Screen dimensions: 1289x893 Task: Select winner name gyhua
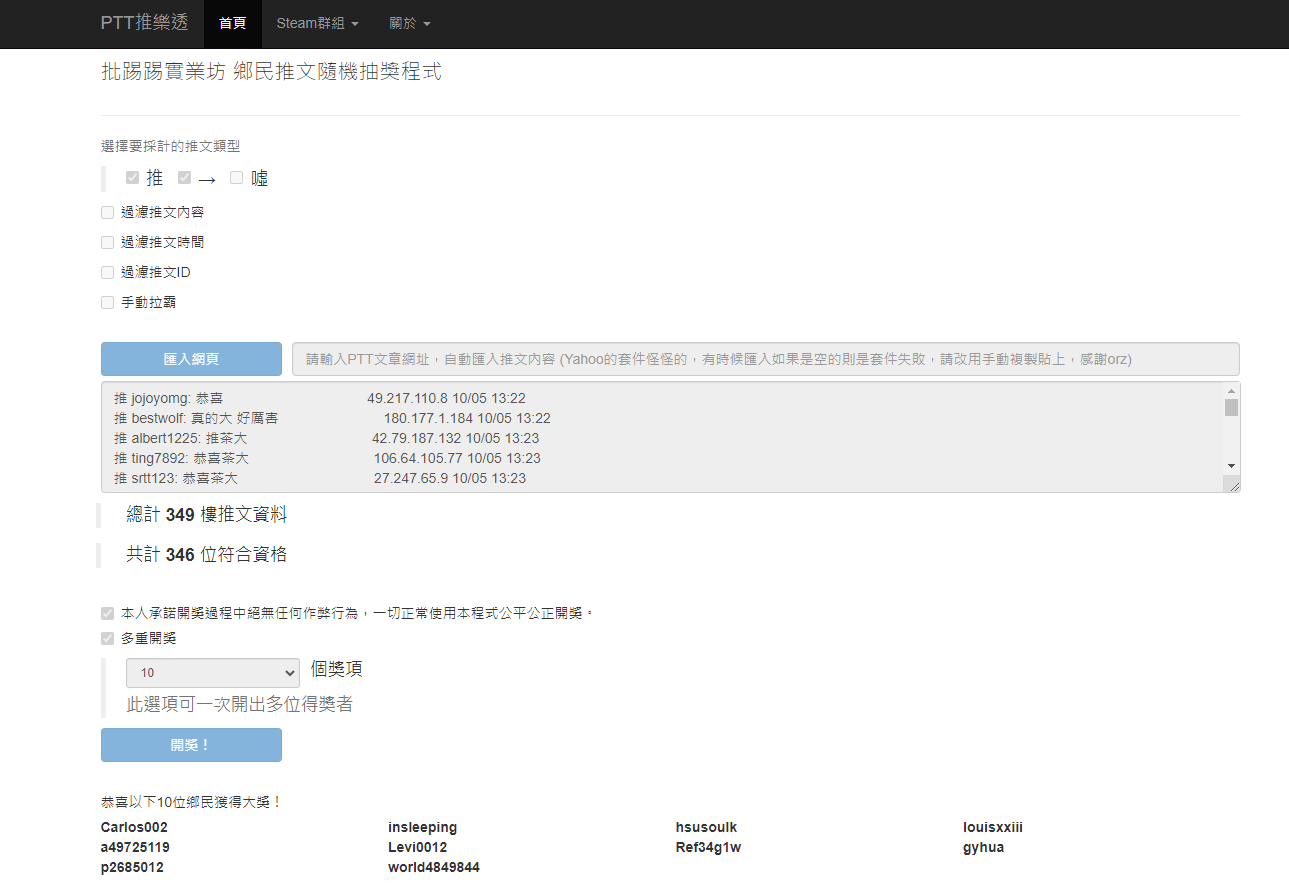click(983, 848)
